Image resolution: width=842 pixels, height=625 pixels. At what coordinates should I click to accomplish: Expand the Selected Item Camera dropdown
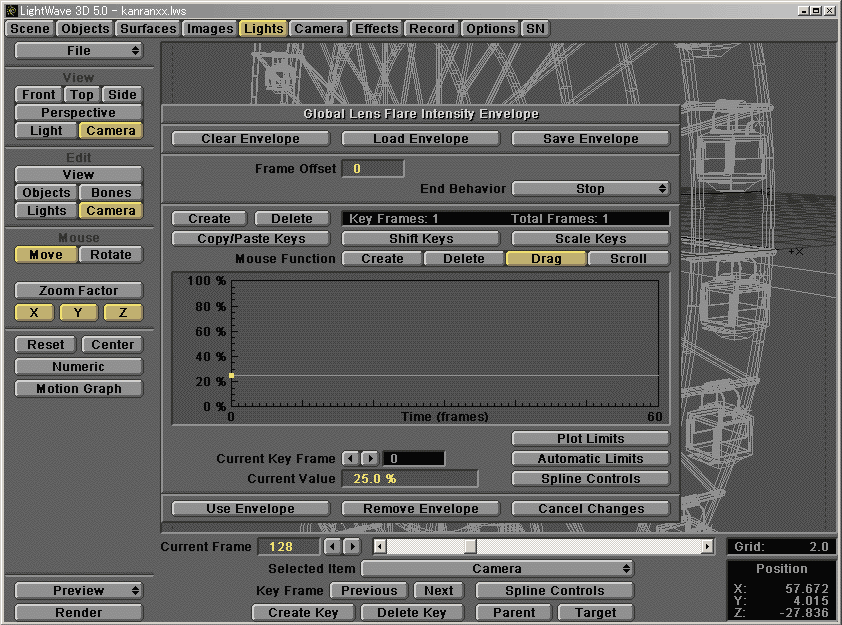coord(497,568)
